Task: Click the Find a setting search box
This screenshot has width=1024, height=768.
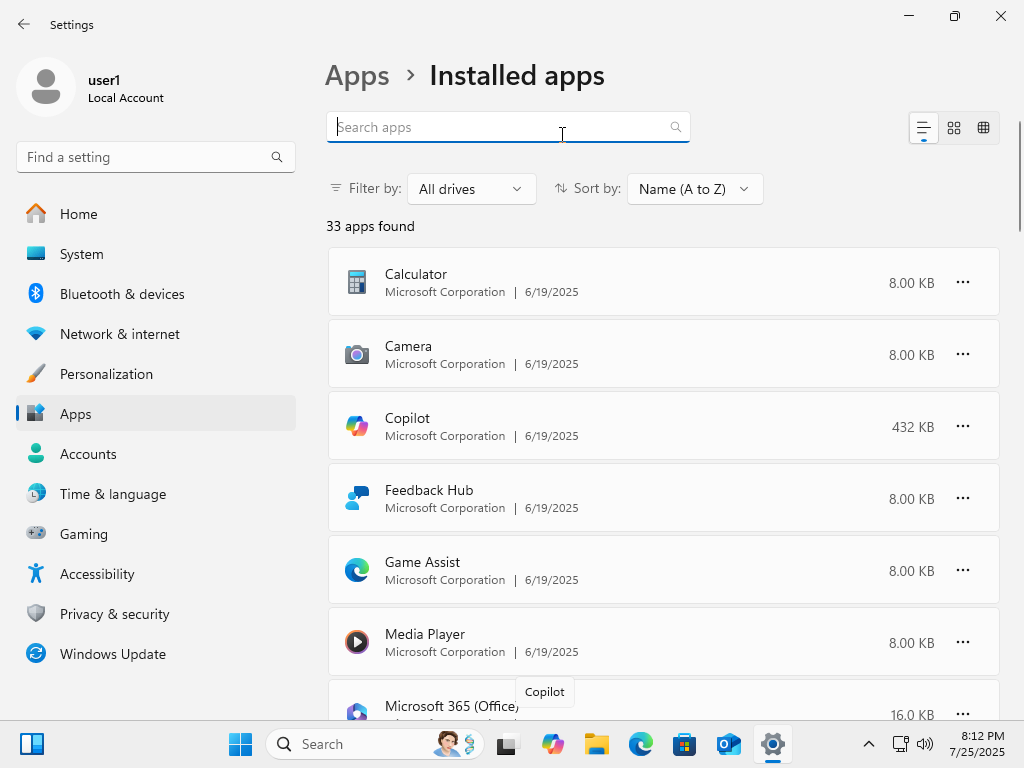Action: pyautogui.click(x=156, y=157)
